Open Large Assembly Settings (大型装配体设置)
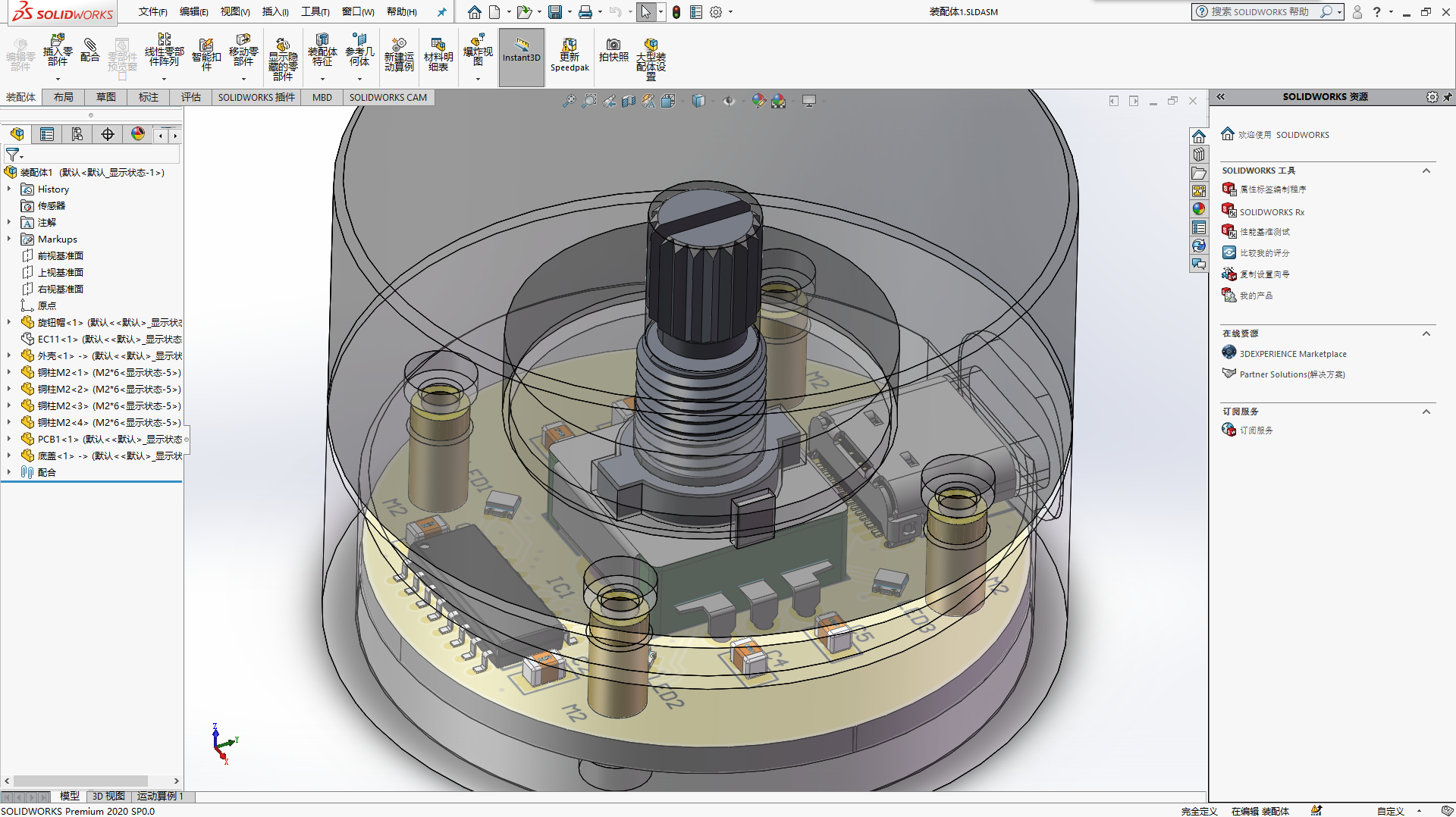This screenshot has width=1456, height=817. coord(651,59)
